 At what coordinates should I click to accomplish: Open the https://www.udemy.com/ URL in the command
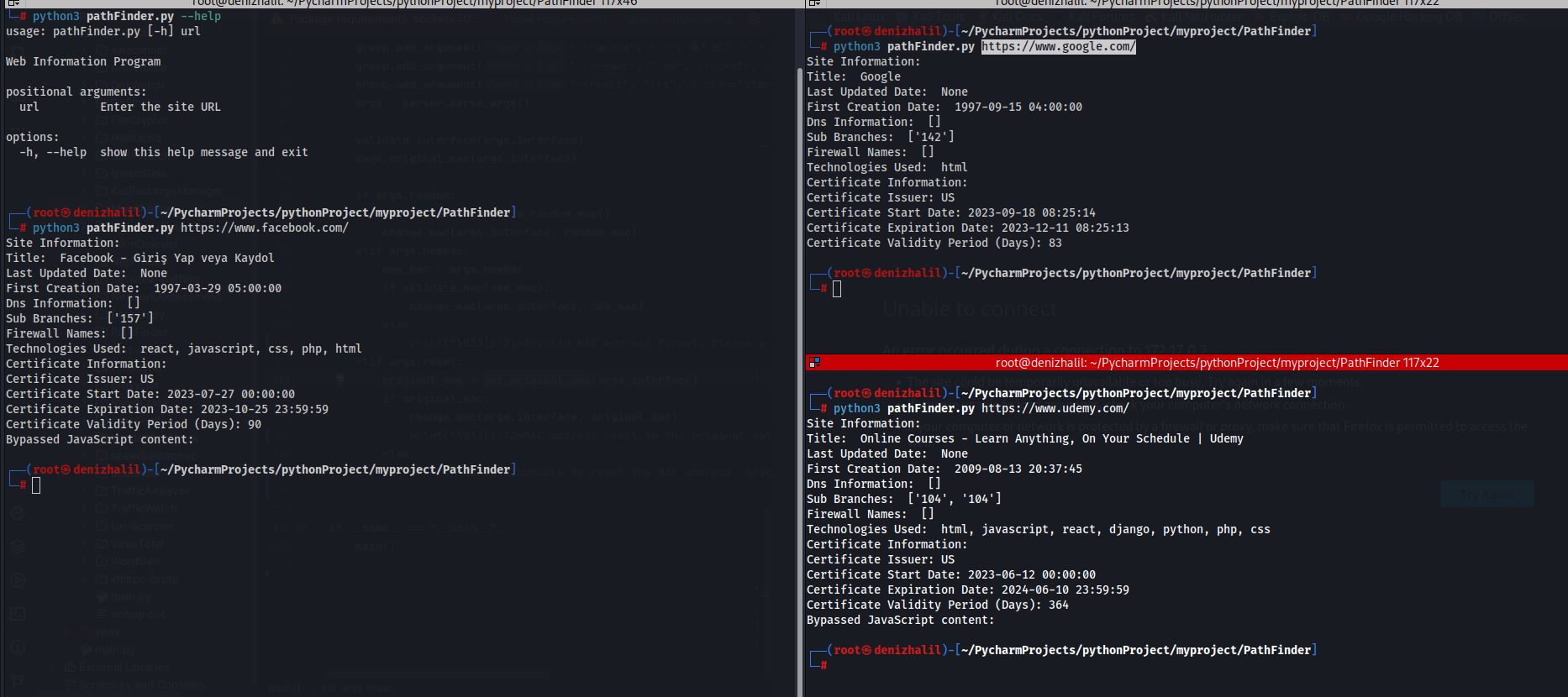(x=1055, y=408)
